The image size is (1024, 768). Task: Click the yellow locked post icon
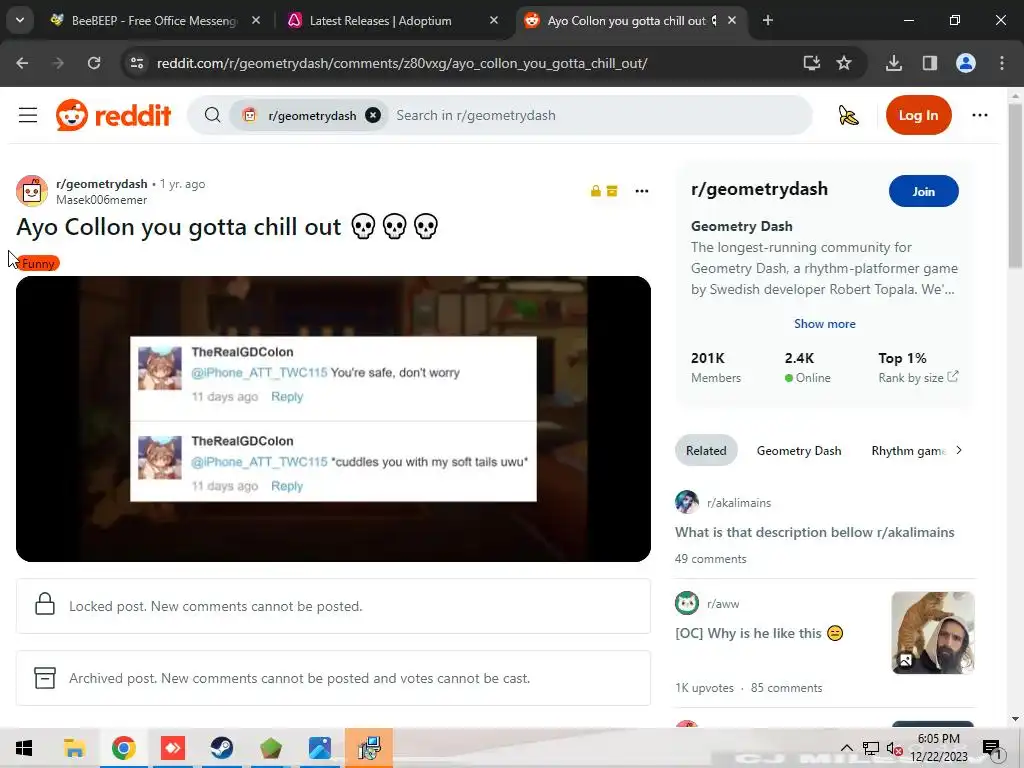pyautogui.click(x=596, y=191)
